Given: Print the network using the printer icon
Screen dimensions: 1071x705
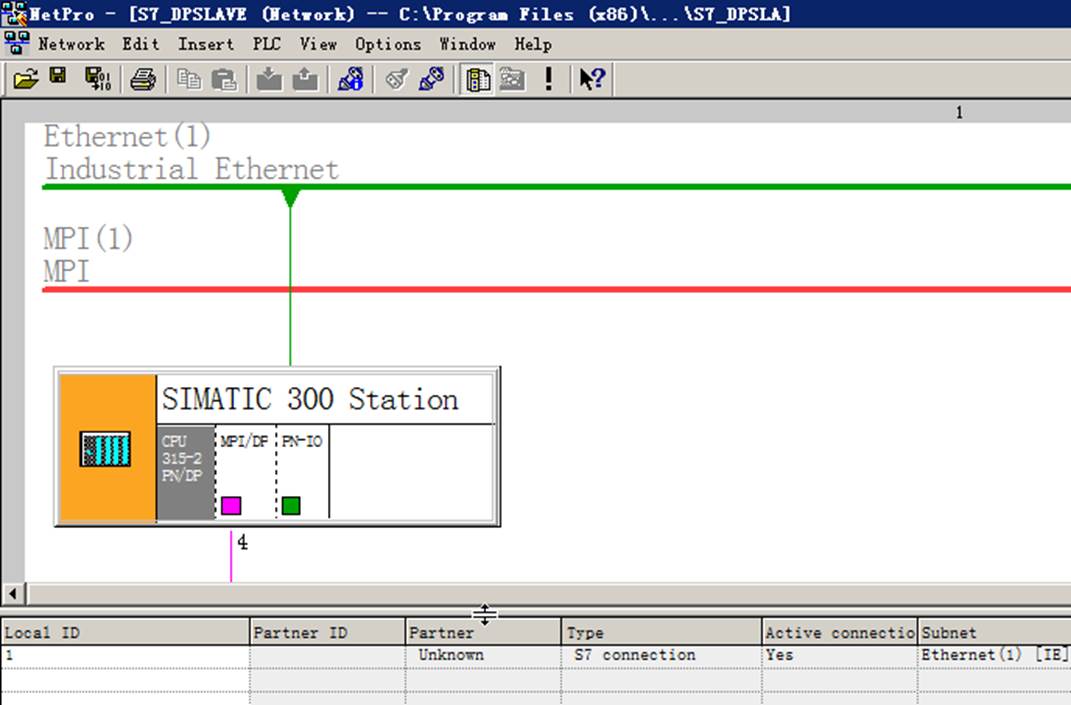Looking at the screenshot, I should click(x=143, y=79).
